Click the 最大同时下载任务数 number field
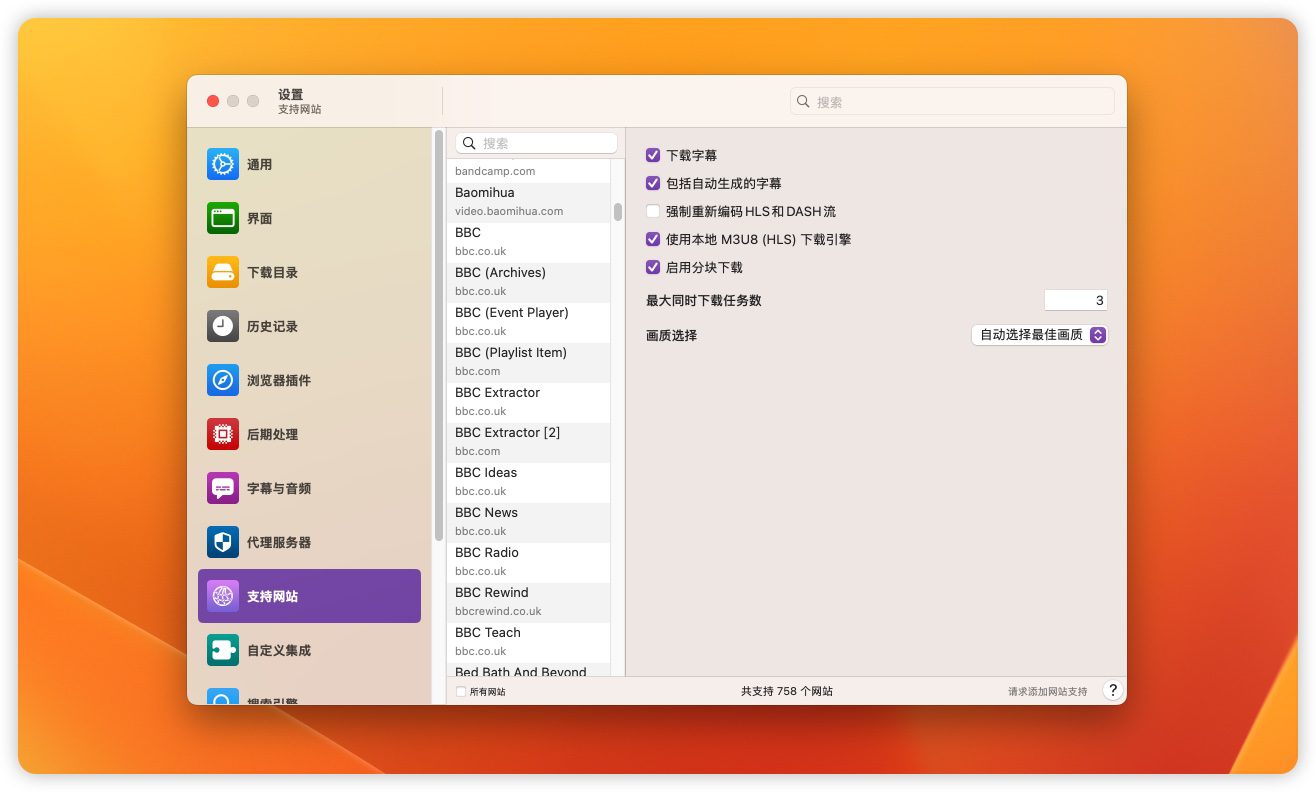This screenshot has height=792, width=1316. pyautogui.click(x=1075, y=300)
